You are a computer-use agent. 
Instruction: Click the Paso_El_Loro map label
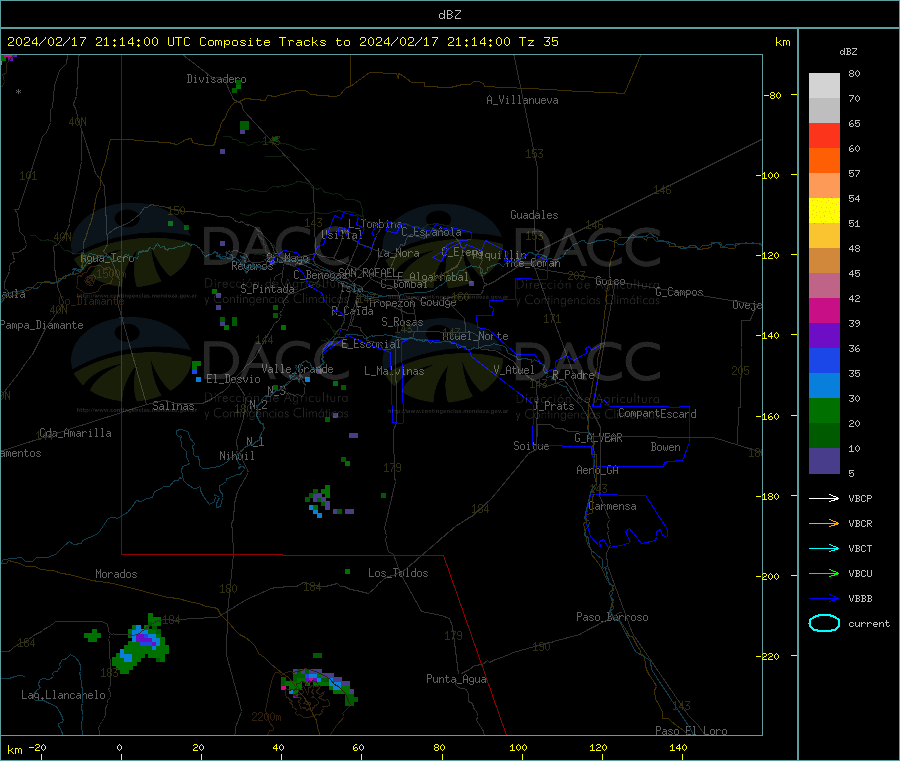tap(692, 731)
